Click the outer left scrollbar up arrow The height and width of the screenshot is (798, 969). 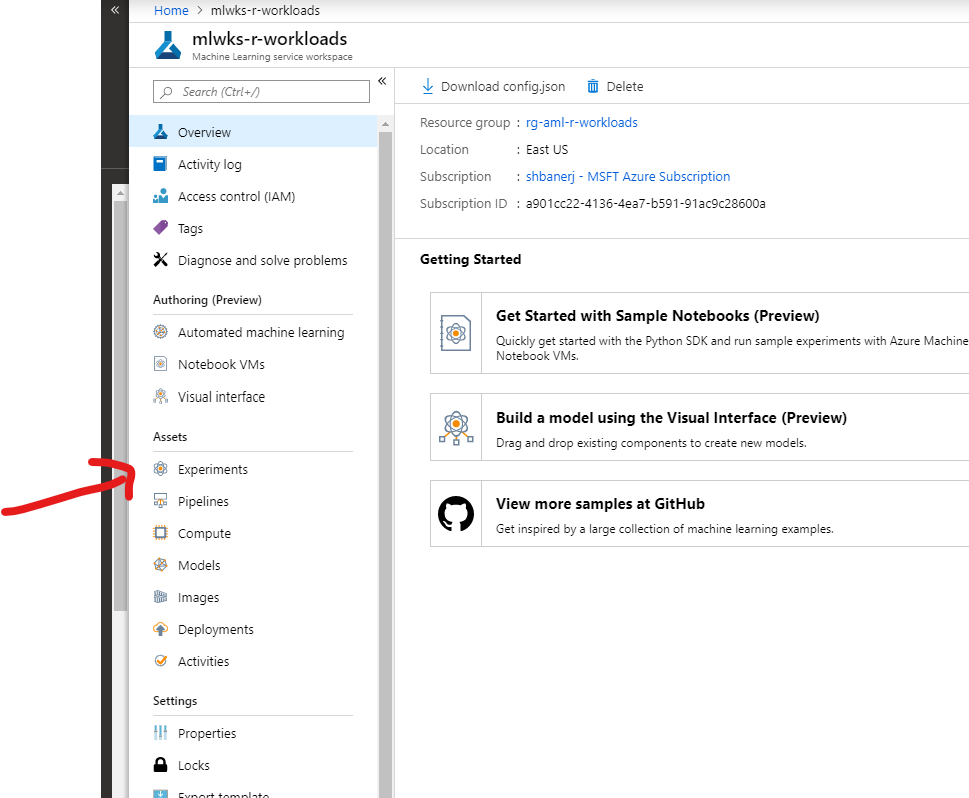(121, 193)
